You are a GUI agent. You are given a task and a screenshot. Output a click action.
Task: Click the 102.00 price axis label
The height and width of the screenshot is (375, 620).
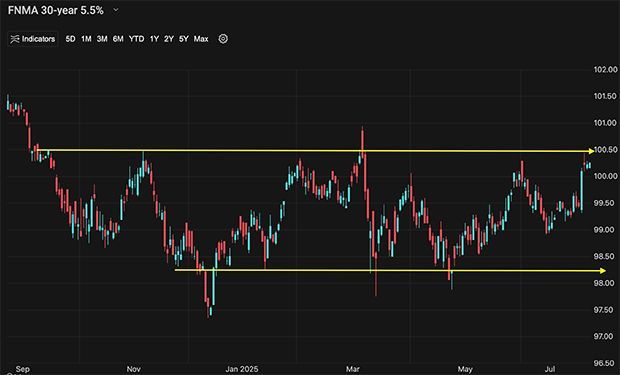pyautogui.click(x=605, y=70)
